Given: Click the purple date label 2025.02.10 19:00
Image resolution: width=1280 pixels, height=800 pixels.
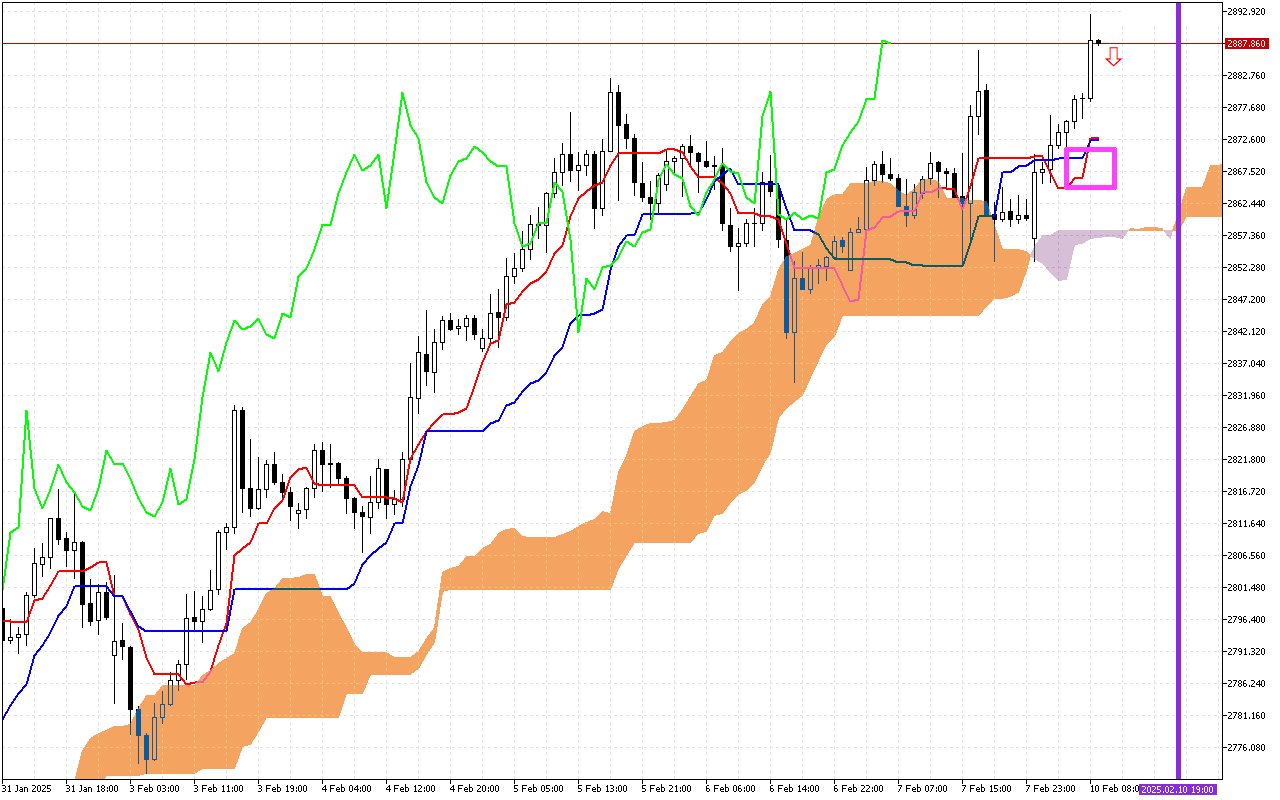Looking at the screenshot, I should [x=1178, y=789].
